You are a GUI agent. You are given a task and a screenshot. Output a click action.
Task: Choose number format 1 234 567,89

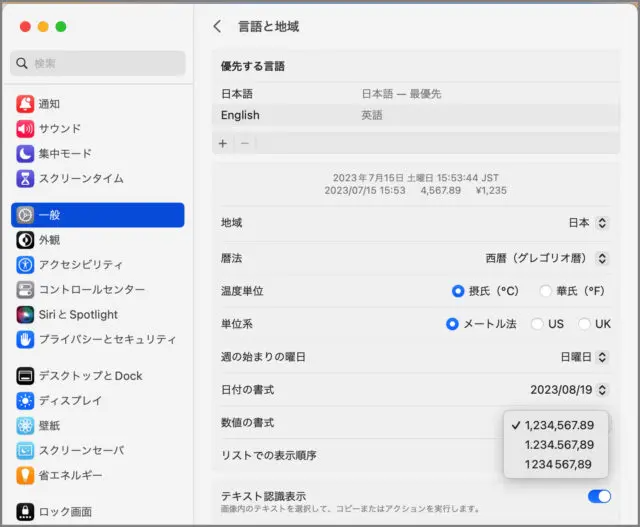[556, 464]
